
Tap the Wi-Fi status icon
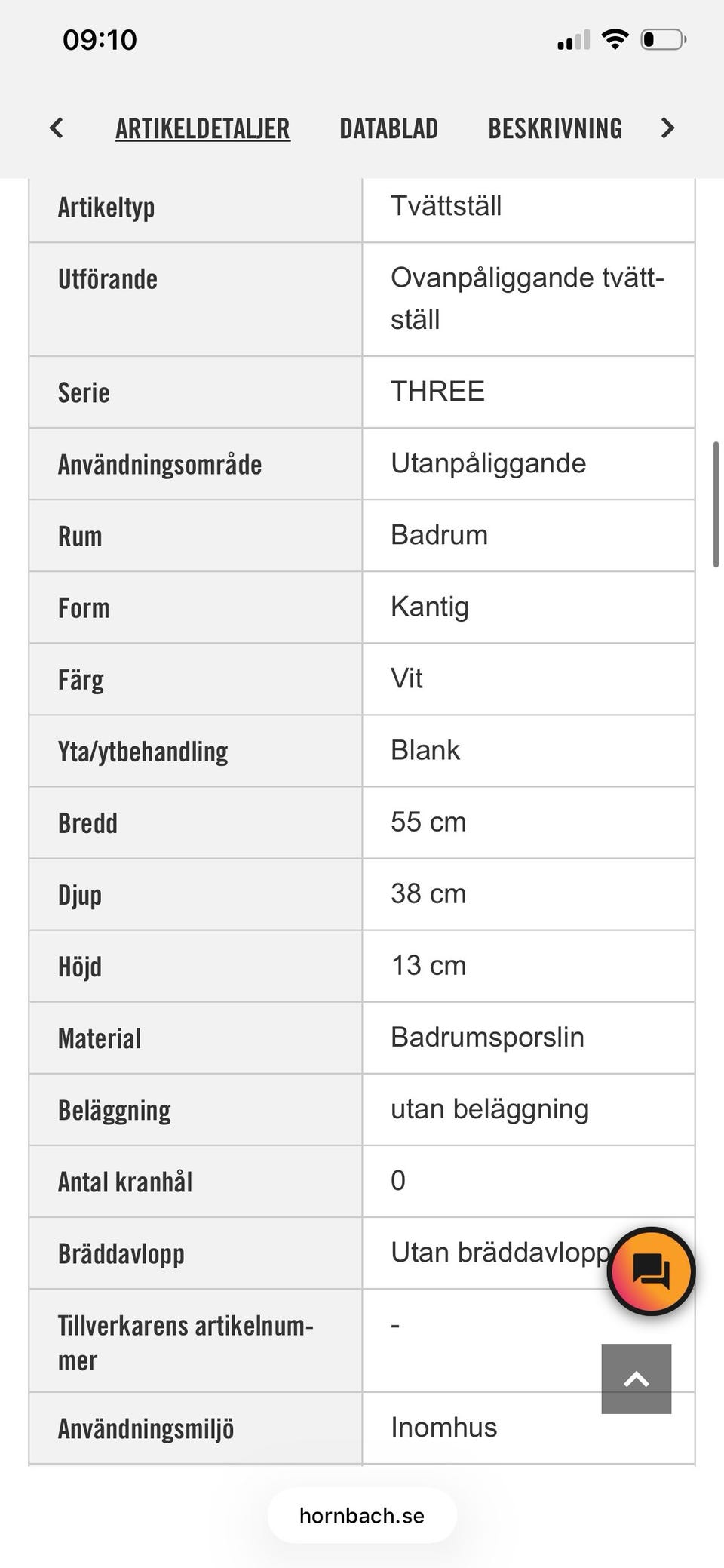coord(615,39)
